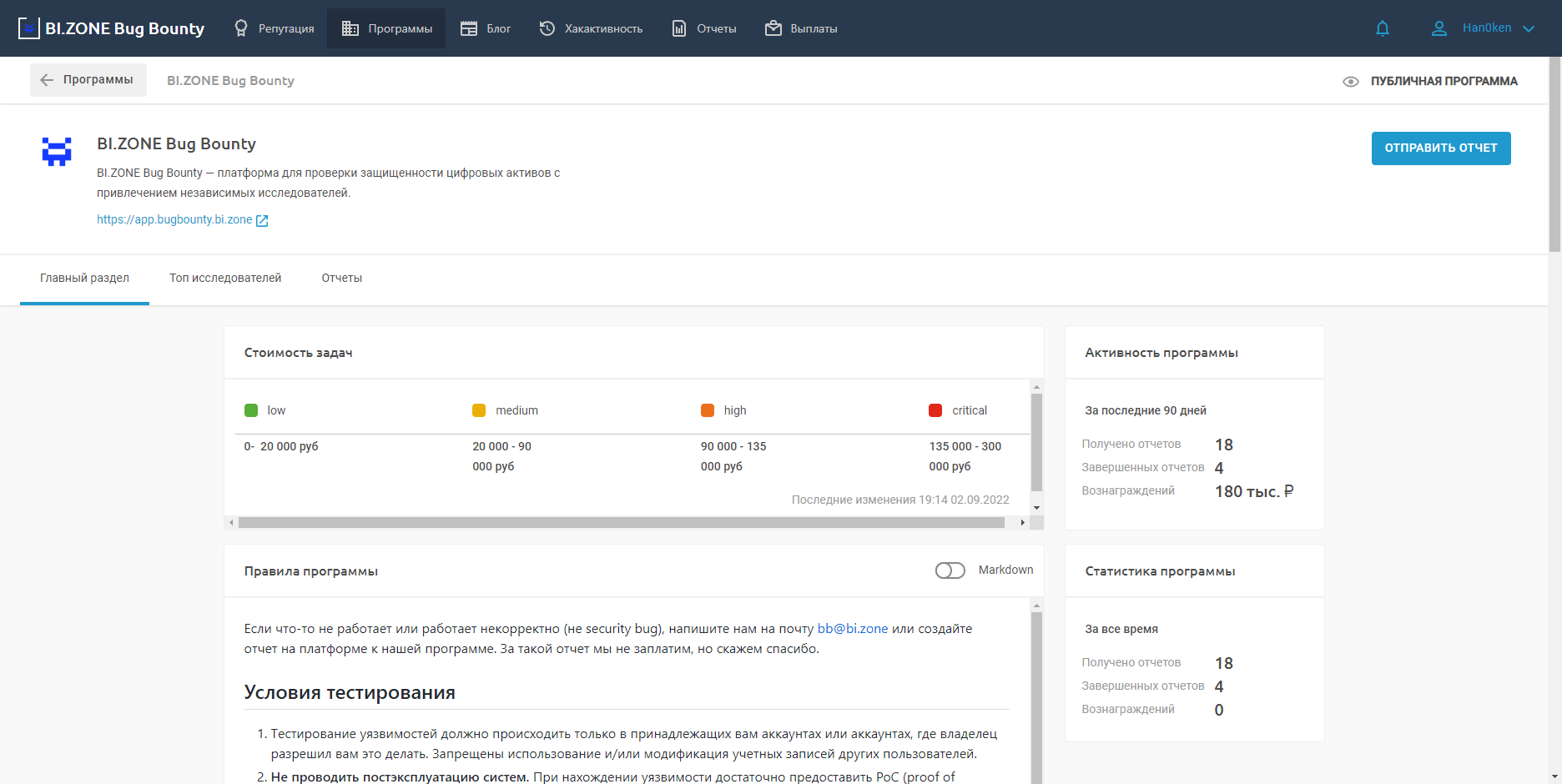Click the external link icon beside app.bugbounty.bi.zone
The height and width of the screenshot is (784, 1562).
[x=262, y=220]
